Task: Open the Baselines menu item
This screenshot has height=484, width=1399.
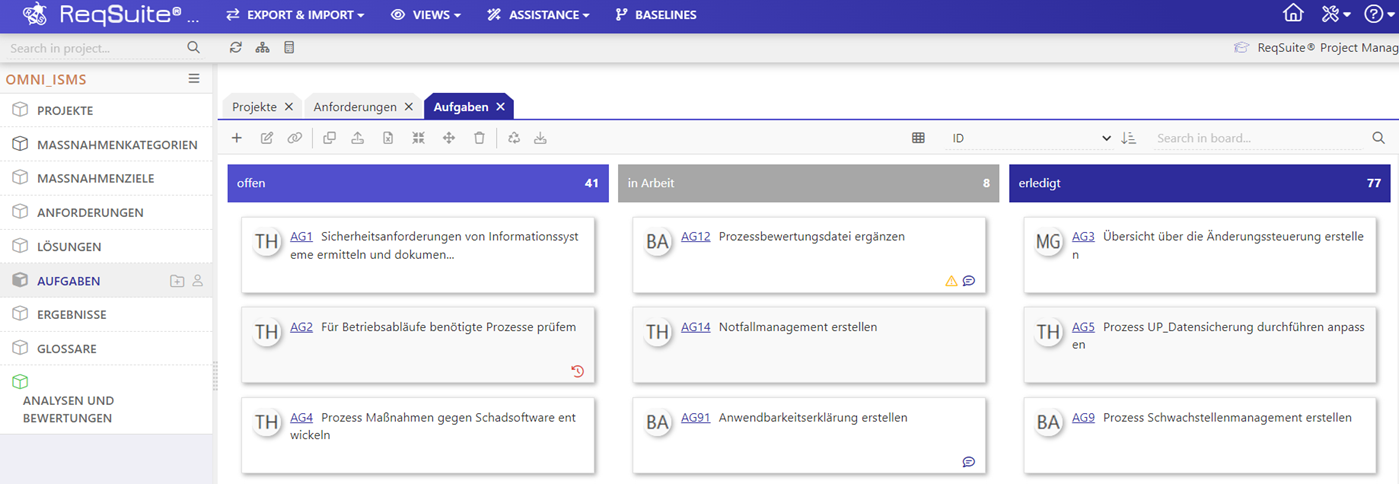Action: point(656,15)
